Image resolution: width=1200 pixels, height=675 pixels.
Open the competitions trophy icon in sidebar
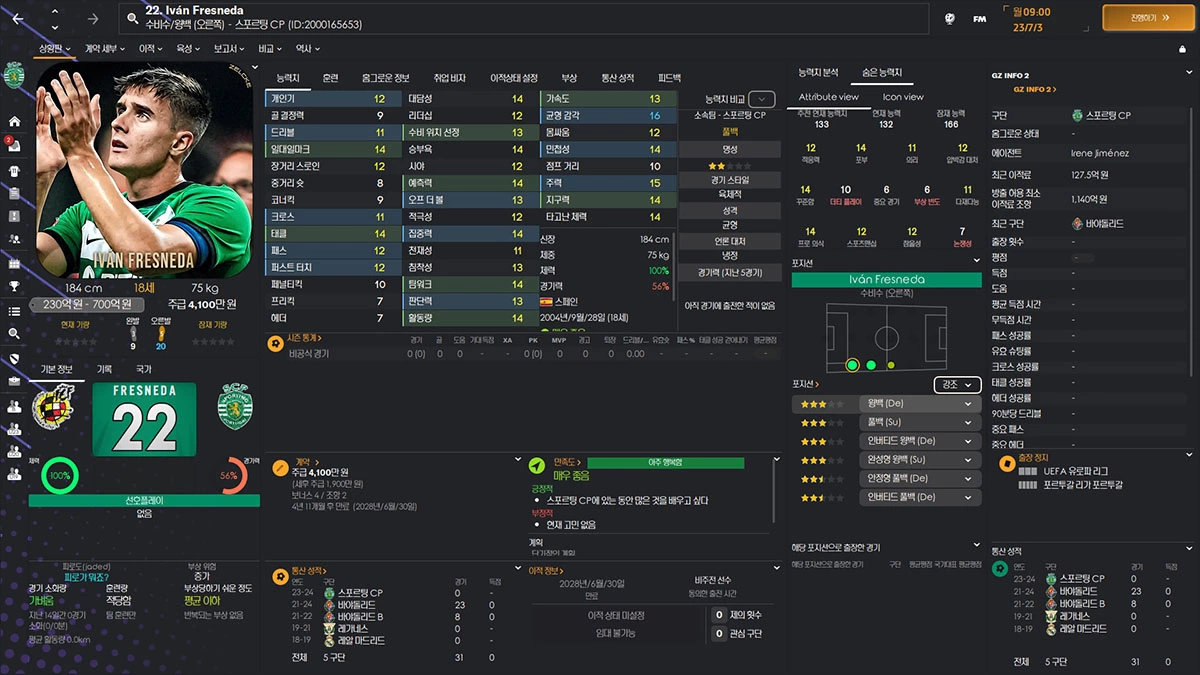[14, 287]
